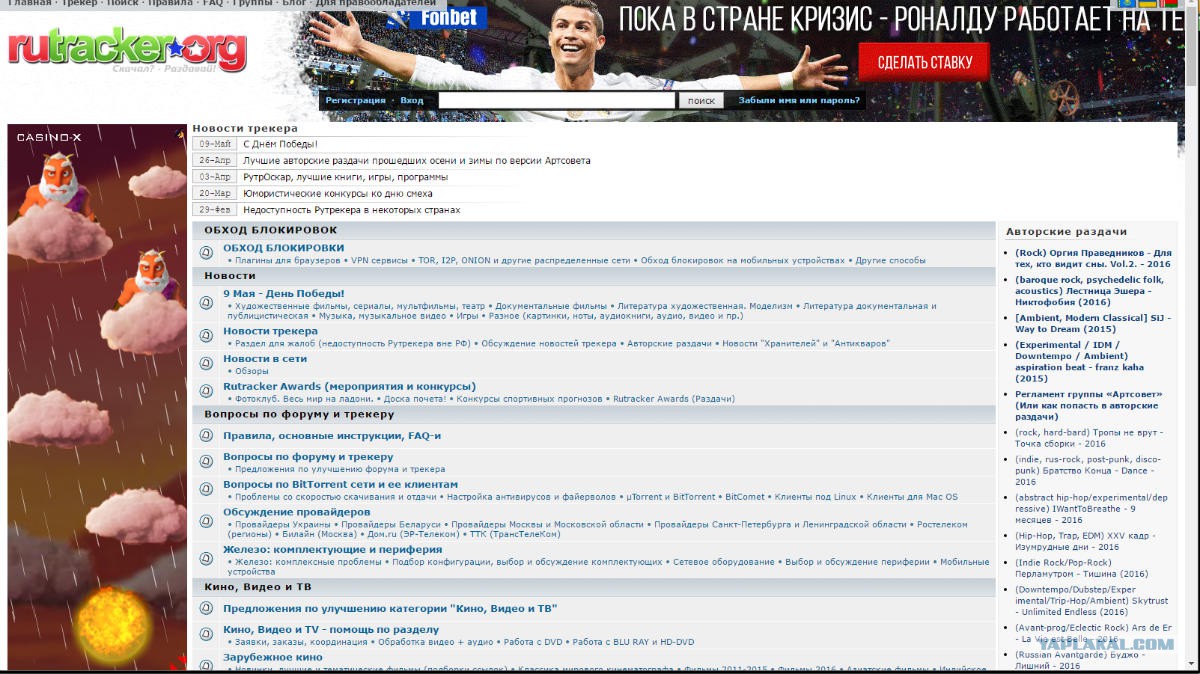Open Обсуждение провайдеров forum

point(296,512)
